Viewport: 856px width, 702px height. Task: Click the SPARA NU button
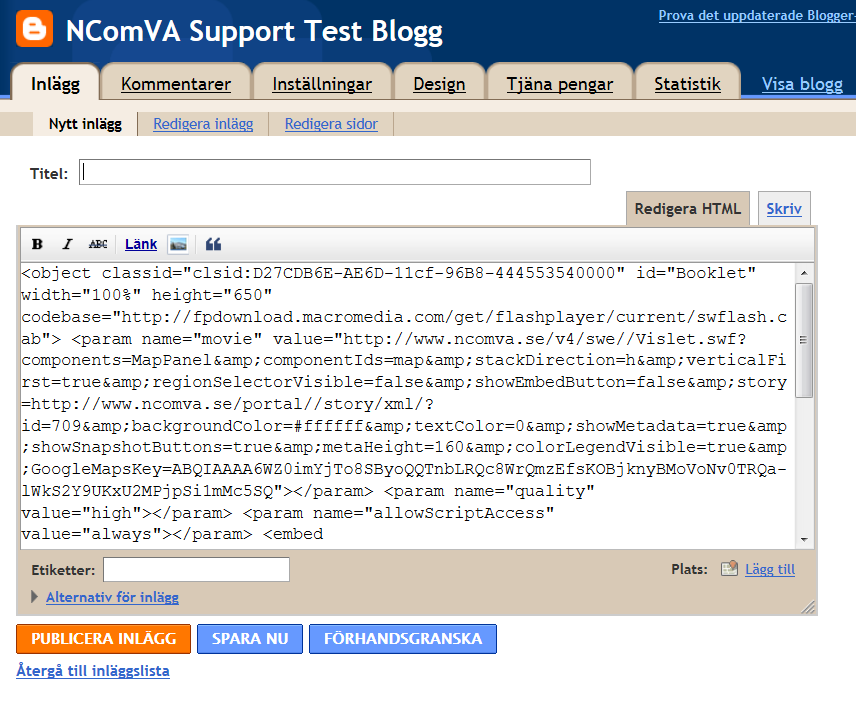tap(250, 639)
